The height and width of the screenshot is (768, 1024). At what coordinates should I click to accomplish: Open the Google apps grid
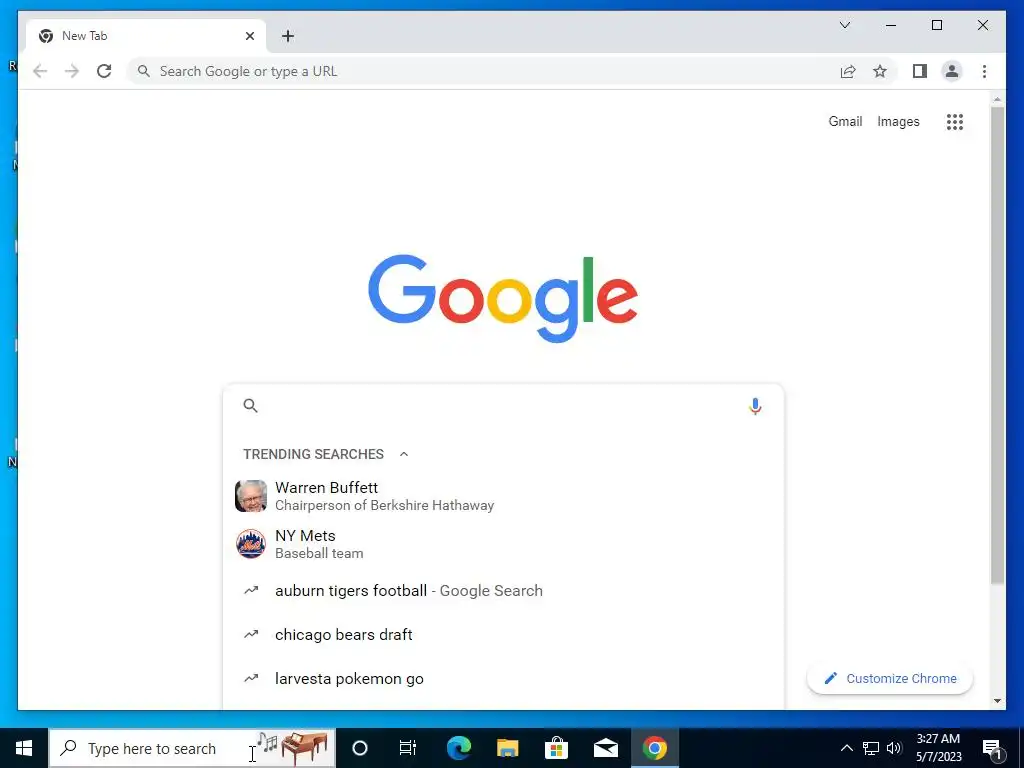(x=955, y=121)
